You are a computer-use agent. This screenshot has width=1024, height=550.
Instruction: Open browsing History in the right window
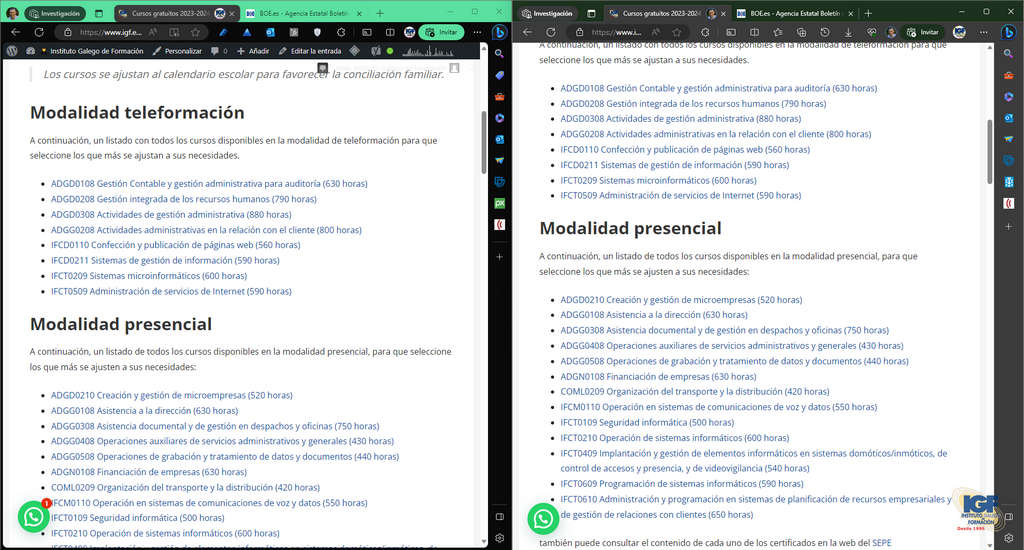[x=825, y=32]
